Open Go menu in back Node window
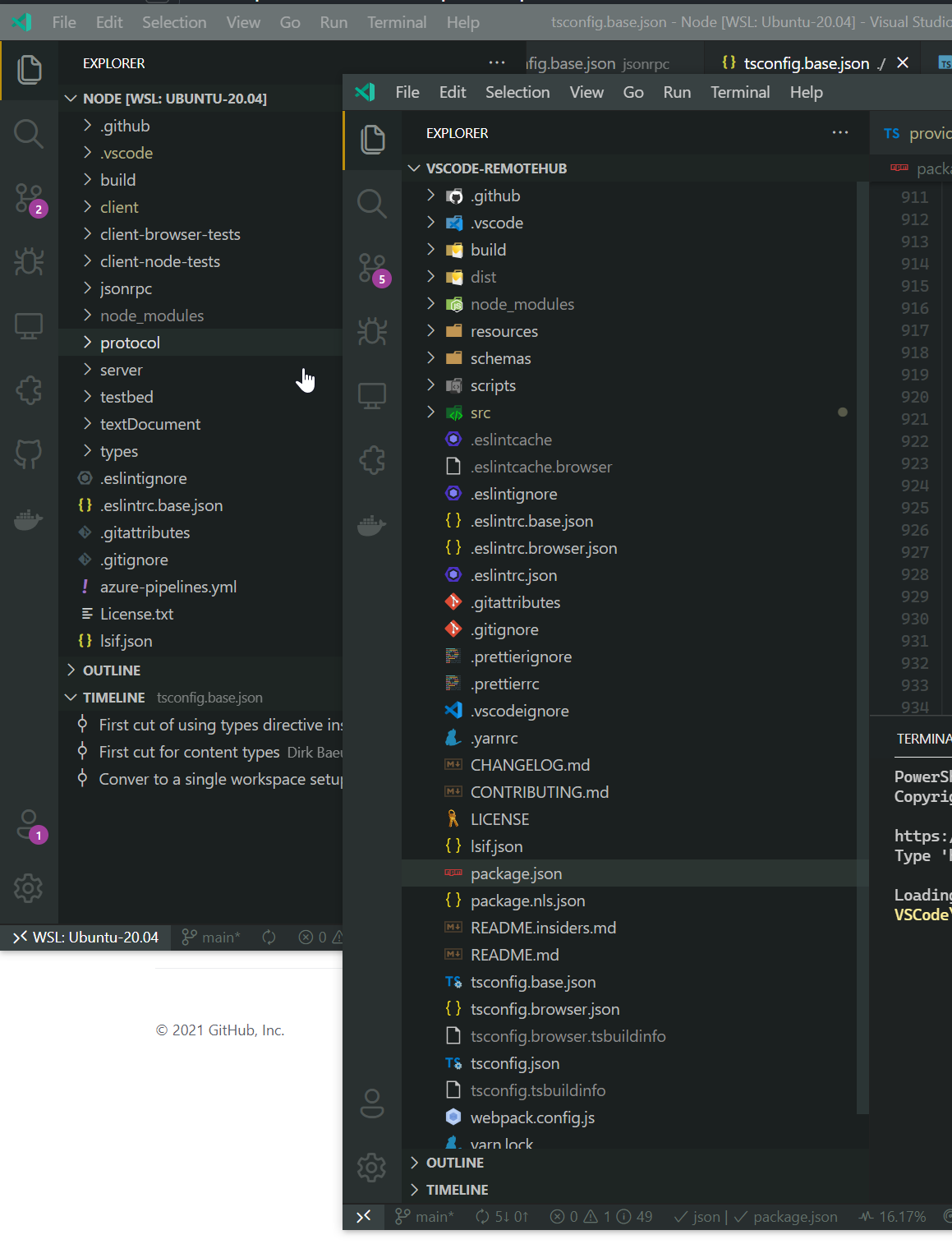This screenshot has width=952, height=1244. click(290, 23)
